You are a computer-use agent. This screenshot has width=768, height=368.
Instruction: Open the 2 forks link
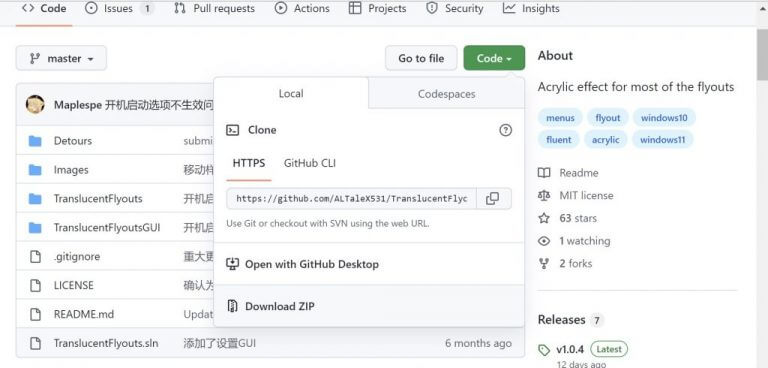coord(576,263)
